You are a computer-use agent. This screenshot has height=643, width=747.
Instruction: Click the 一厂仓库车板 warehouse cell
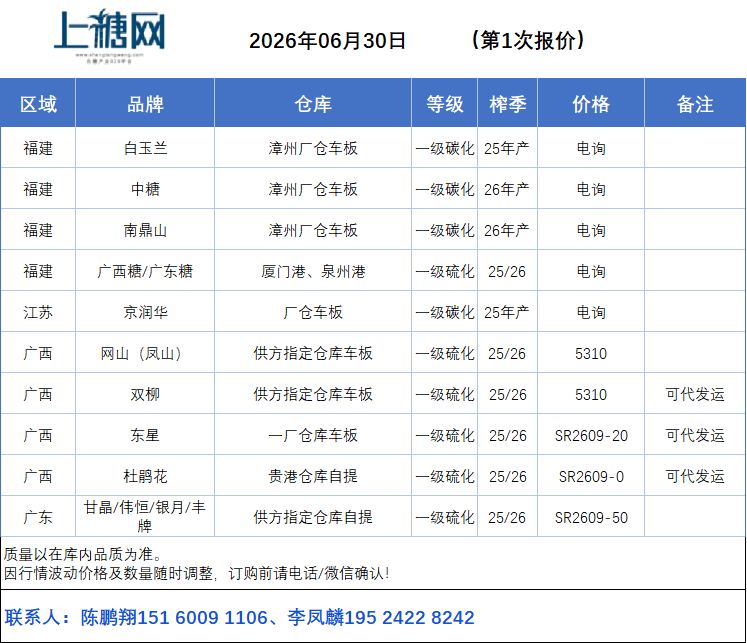coord(313,435)
